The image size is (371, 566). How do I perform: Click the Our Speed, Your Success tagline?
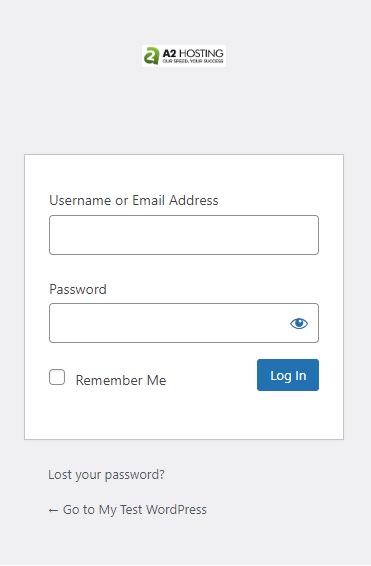193,61
